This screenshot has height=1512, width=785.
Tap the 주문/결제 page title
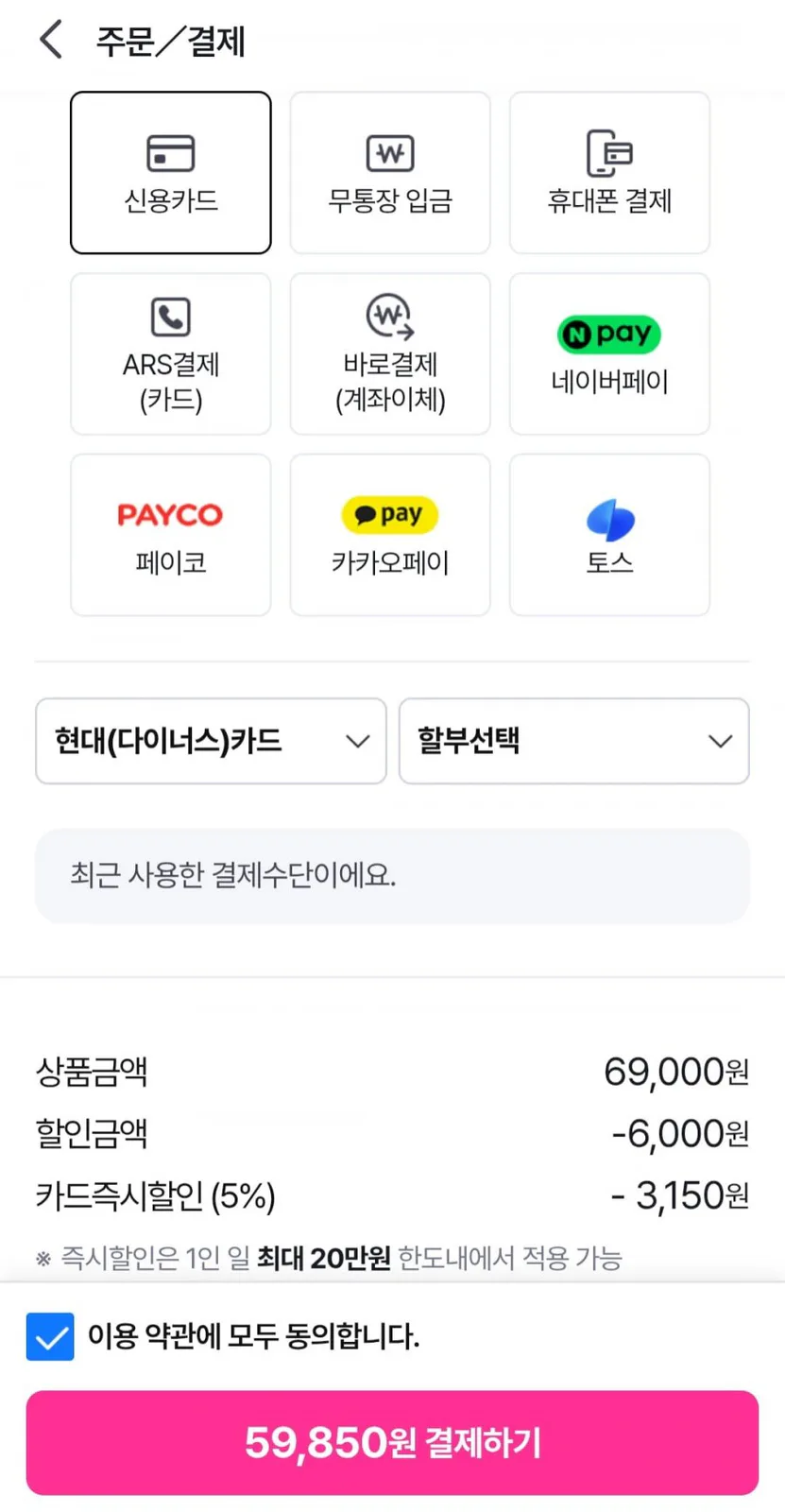(170, 41)
